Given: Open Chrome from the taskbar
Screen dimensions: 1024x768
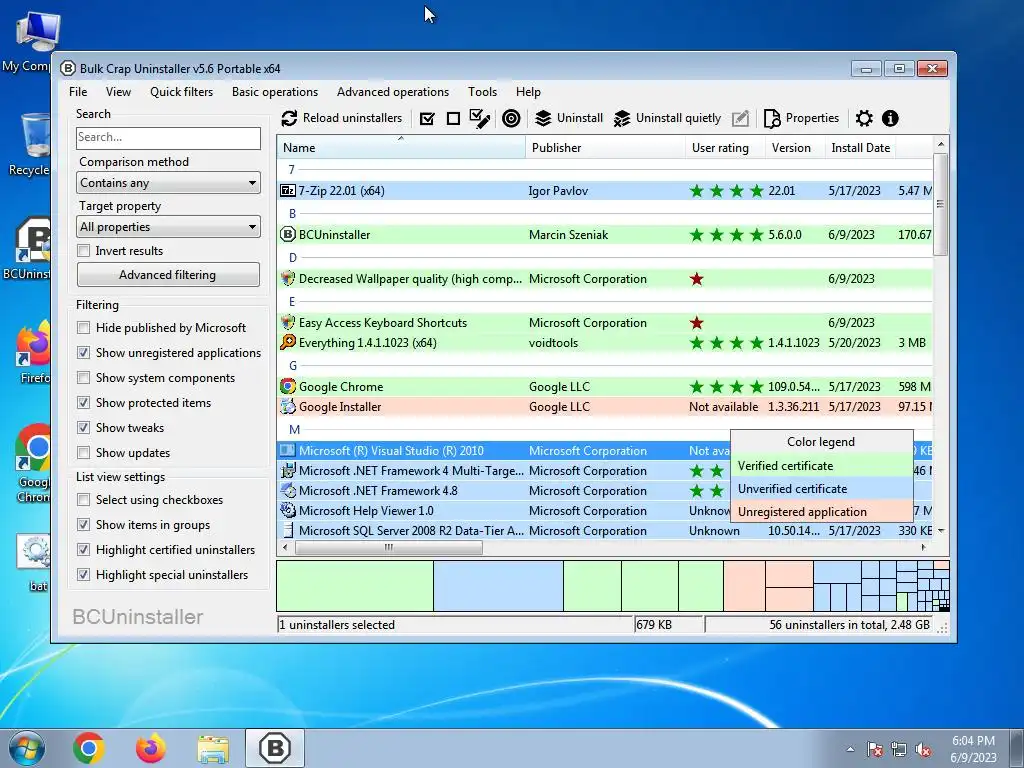Looking at the screenshot, I should click(x=89, y=748).
